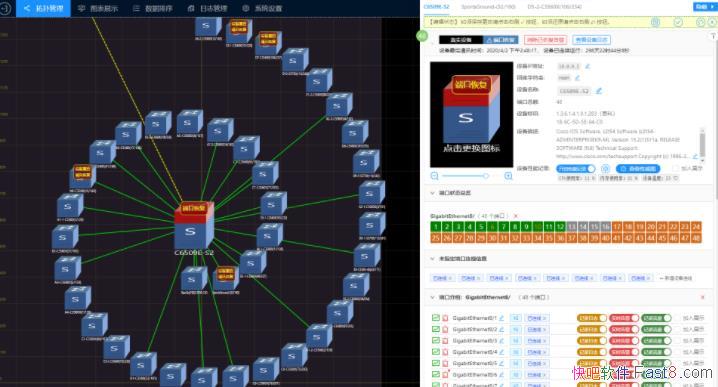Toggle the green switch for GigabitEthernet0/4

[657, 352]
